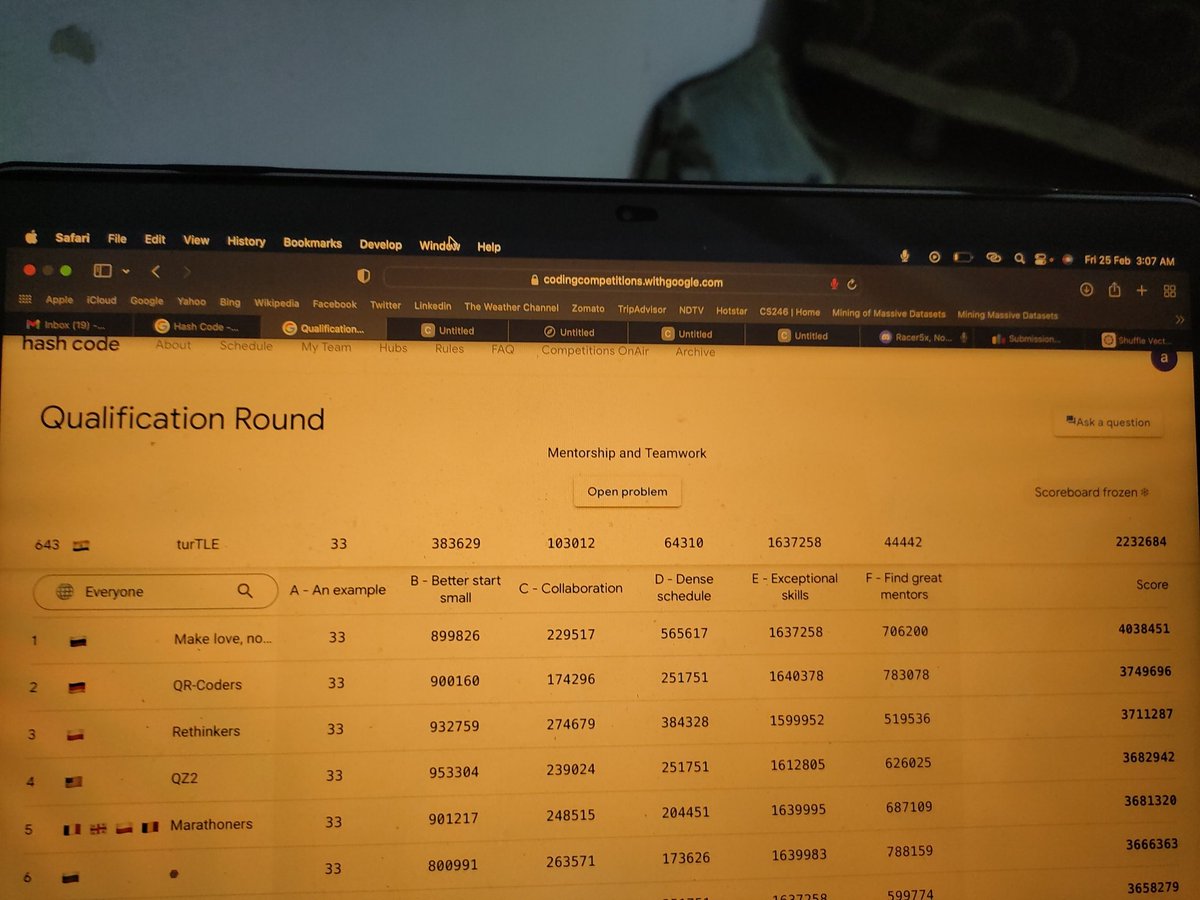Click the globe icon in Everyone field

pyautogui.click(x=65, y=592)
